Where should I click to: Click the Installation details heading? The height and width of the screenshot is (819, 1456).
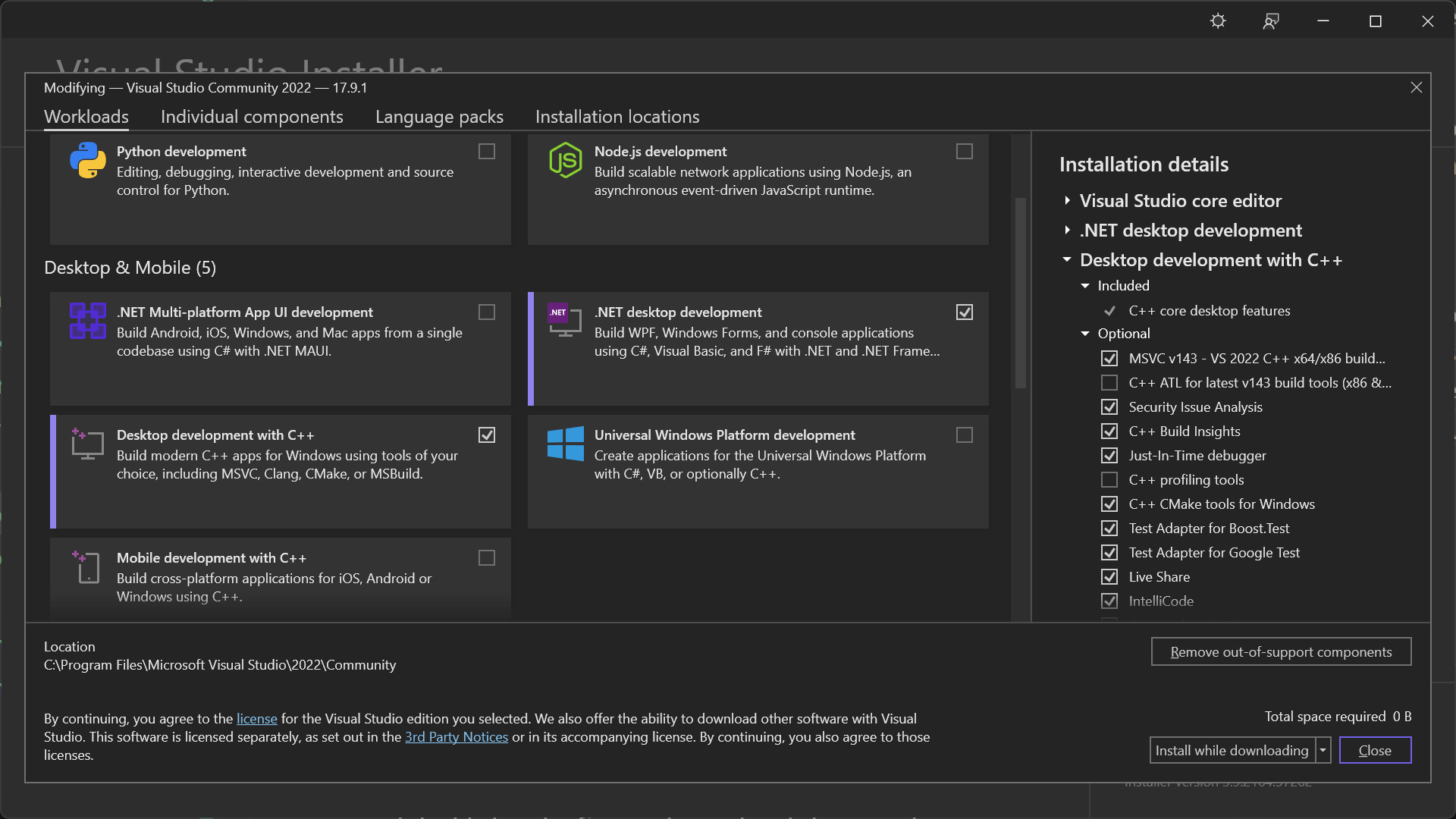(x=1144, y=165)
